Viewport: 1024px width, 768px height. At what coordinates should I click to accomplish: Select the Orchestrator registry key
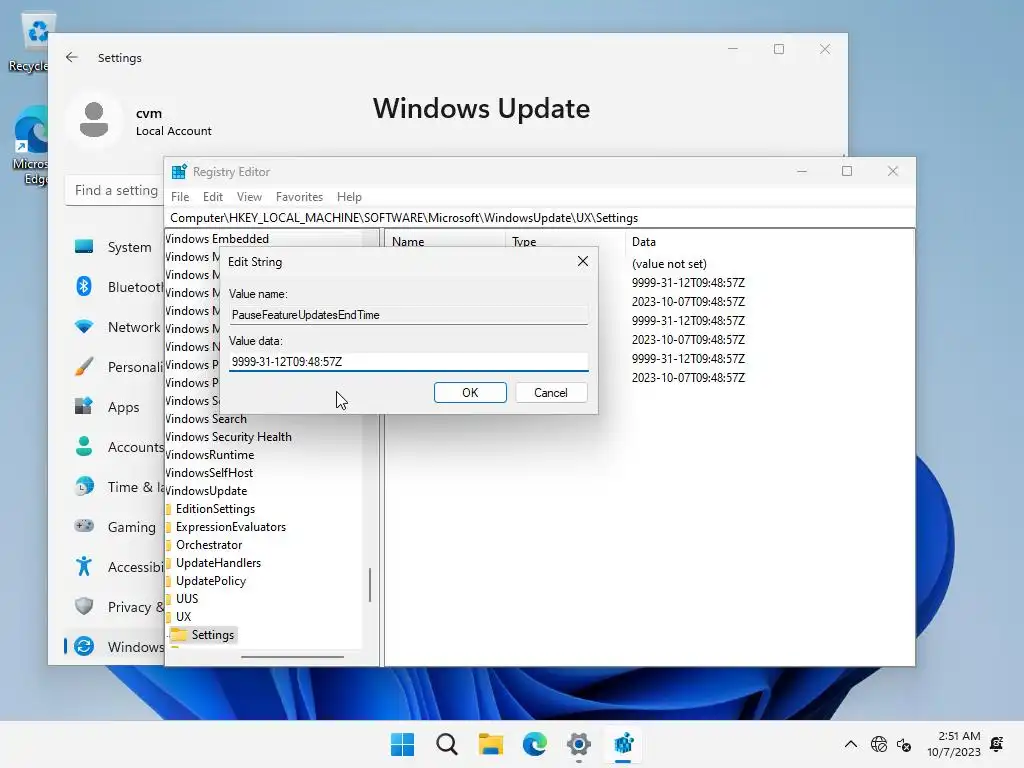click(208, 545)
